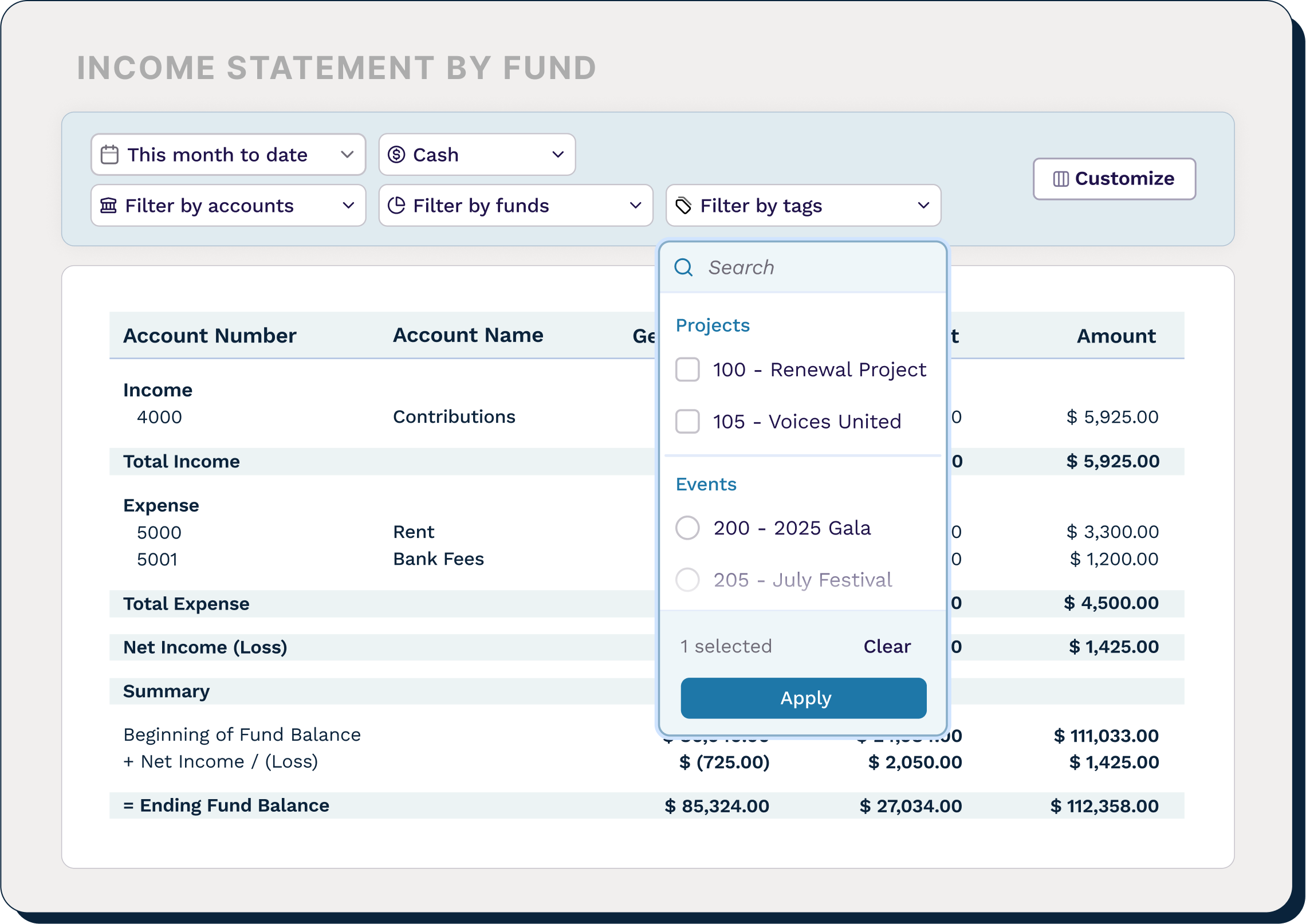Click the Income section heading

point(158,390)
